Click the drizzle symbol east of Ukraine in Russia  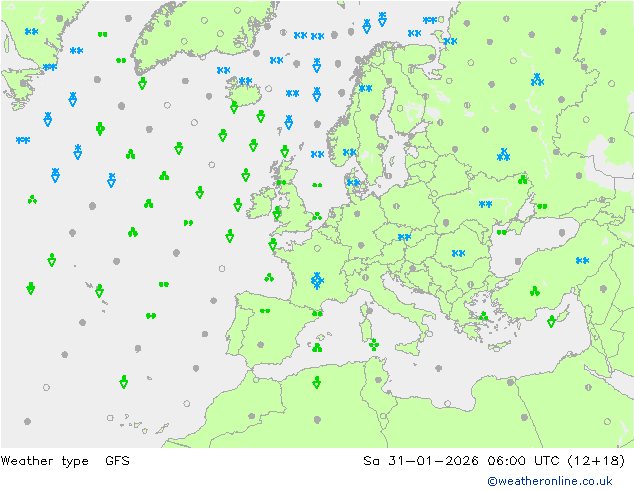pos(542,207)
